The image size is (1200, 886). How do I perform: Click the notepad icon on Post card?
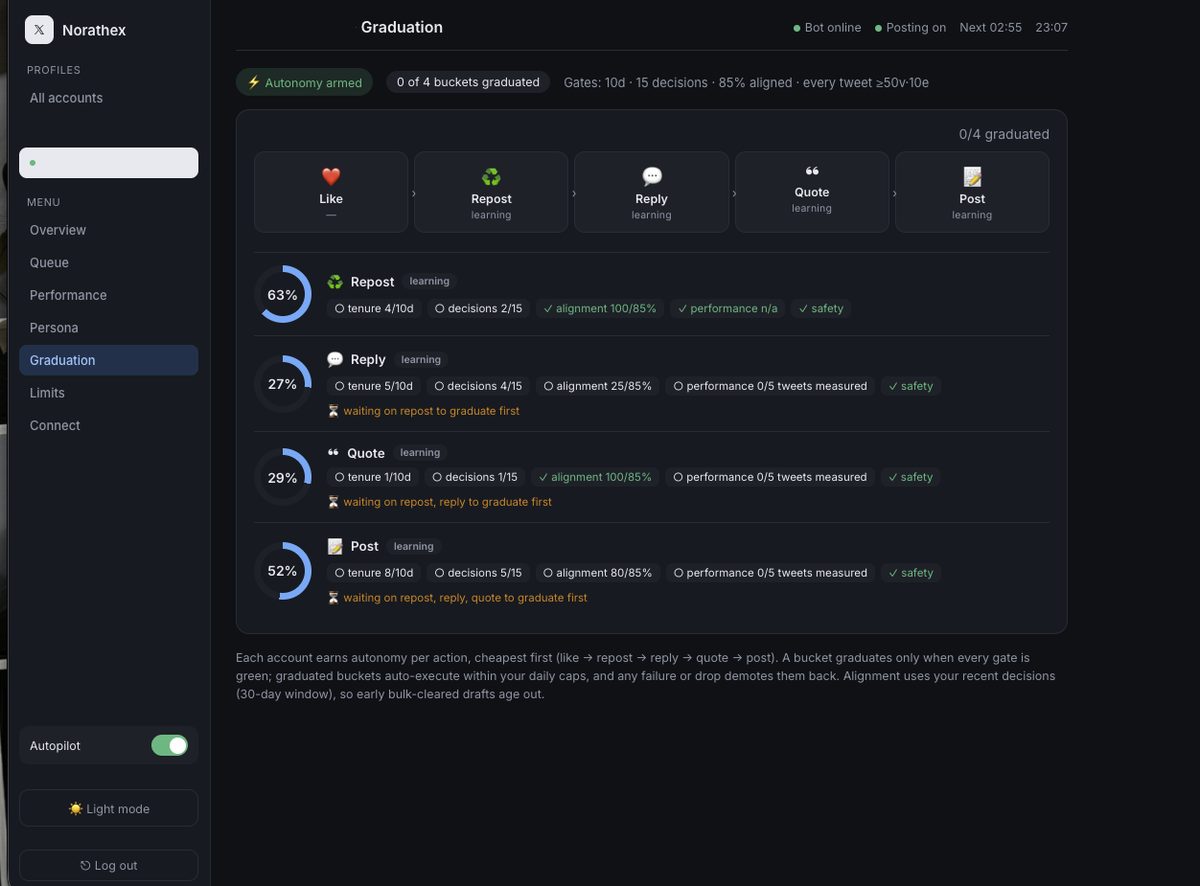[x=972, y=177]
